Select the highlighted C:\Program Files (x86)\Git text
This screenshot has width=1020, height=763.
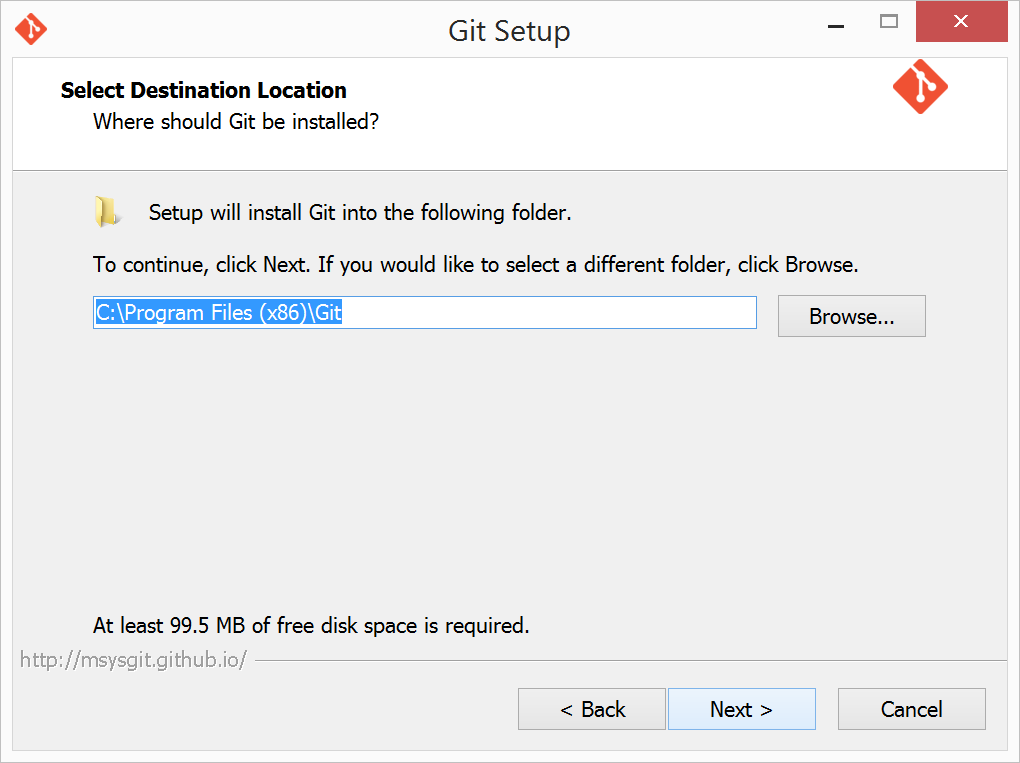(x=219, y=313)
